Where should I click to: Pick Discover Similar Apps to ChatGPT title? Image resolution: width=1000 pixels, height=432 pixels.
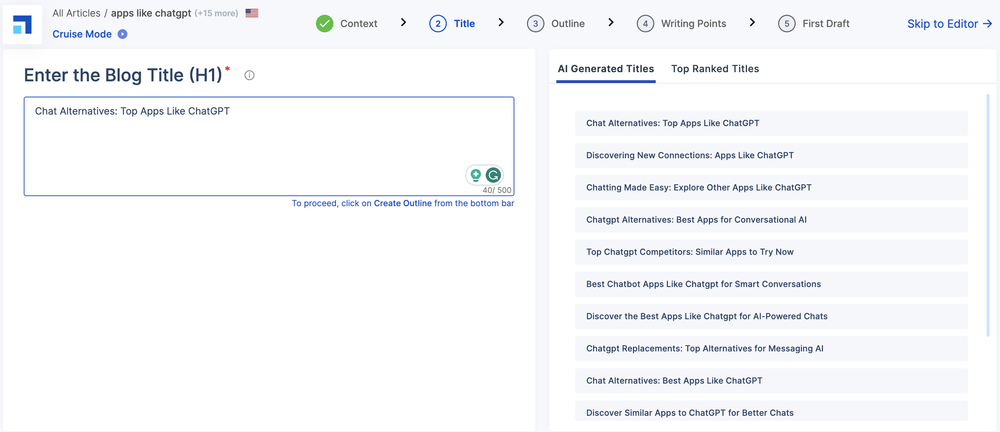[771, 412]
